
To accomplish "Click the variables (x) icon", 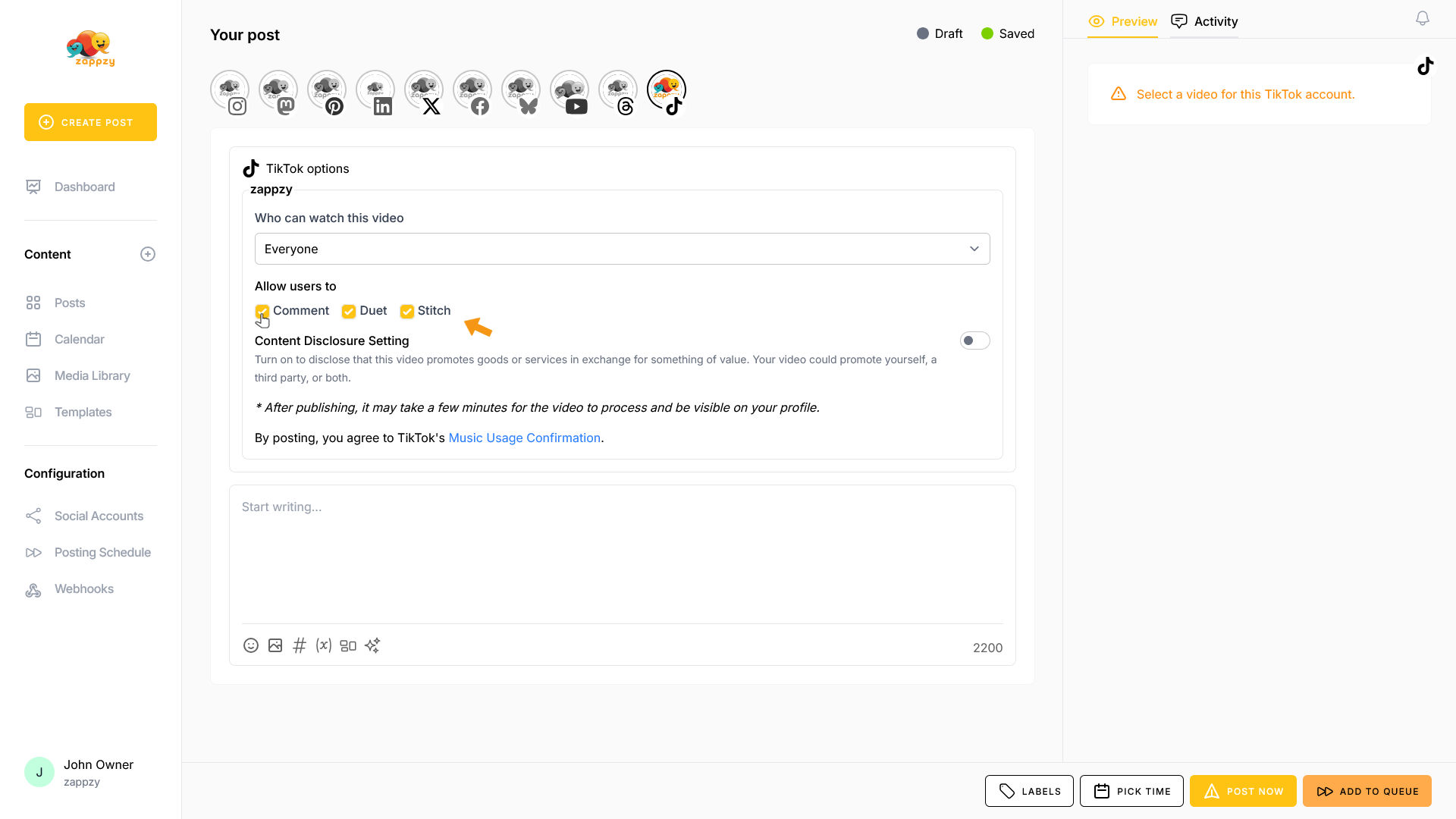I will (324, 645).
